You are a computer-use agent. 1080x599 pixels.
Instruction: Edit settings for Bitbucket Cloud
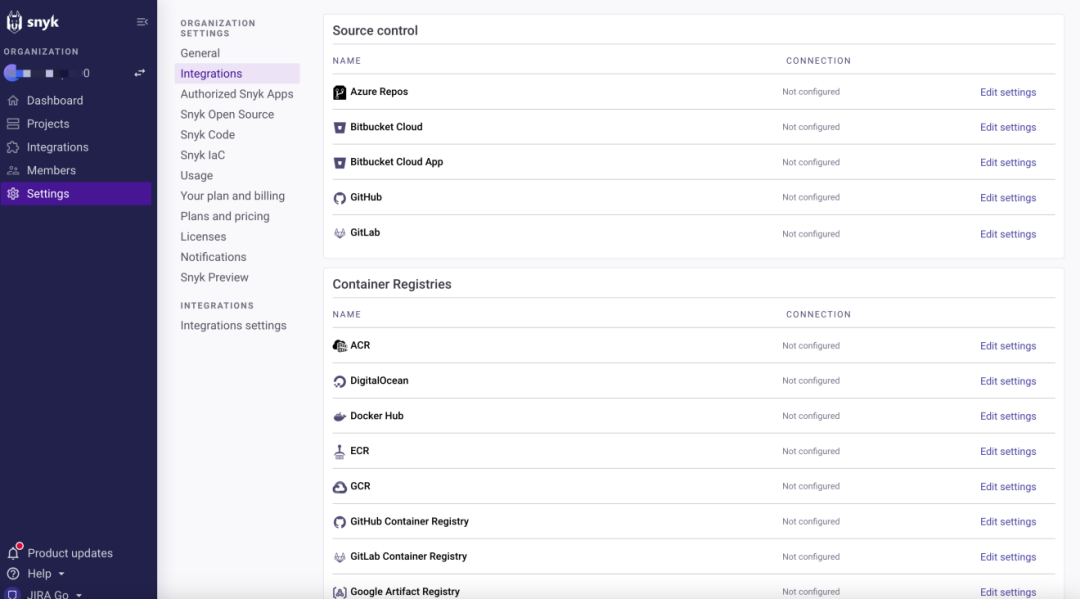[1008, 127]
